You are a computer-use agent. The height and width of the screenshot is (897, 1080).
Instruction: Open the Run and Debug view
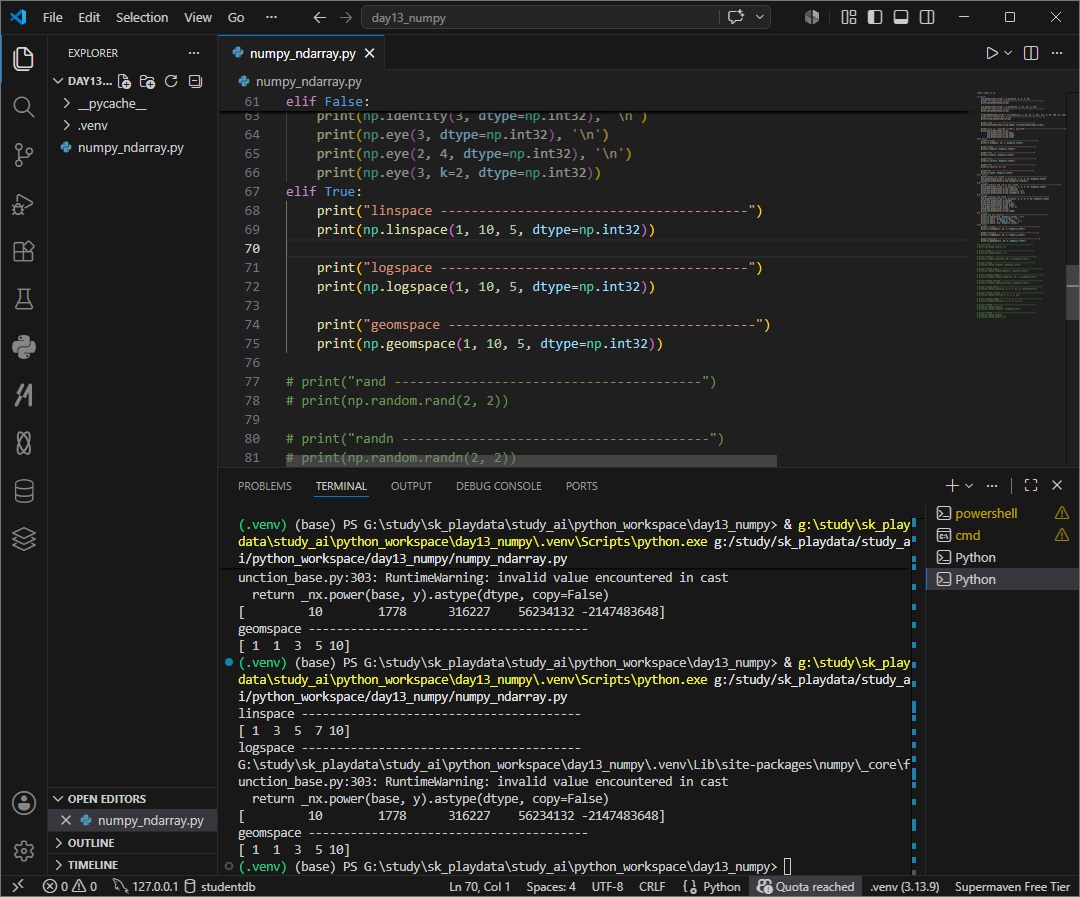[23, 204]
